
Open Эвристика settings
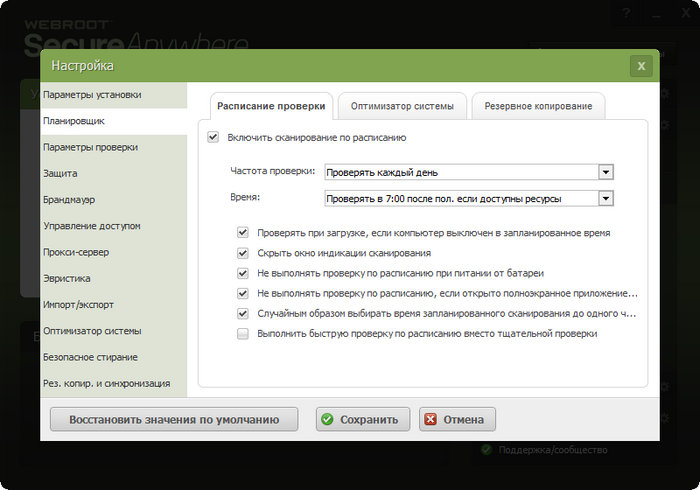tap(113, 278)
